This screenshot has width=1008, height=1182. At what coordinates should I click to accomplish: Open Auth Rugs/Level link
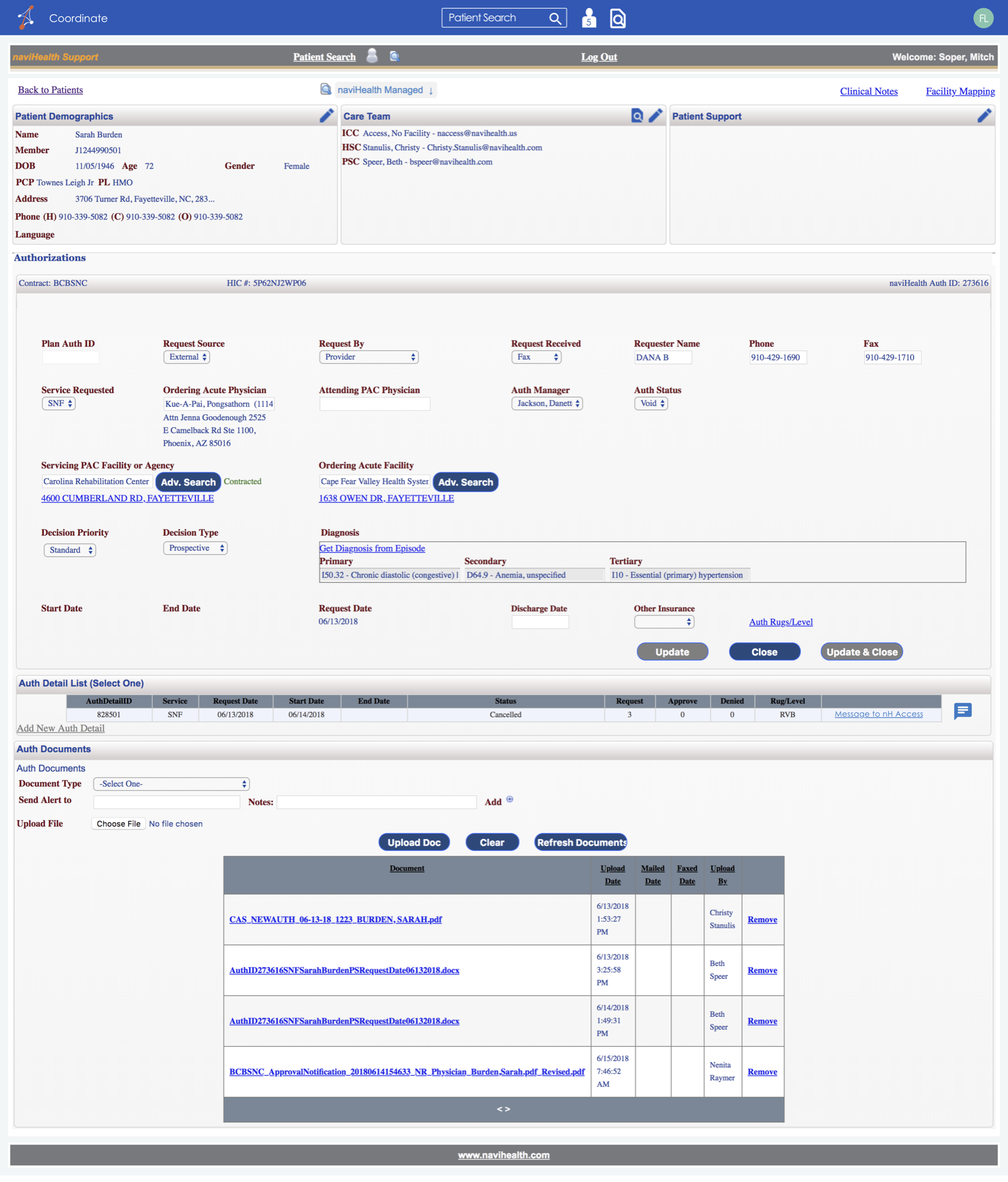point(780,622)
